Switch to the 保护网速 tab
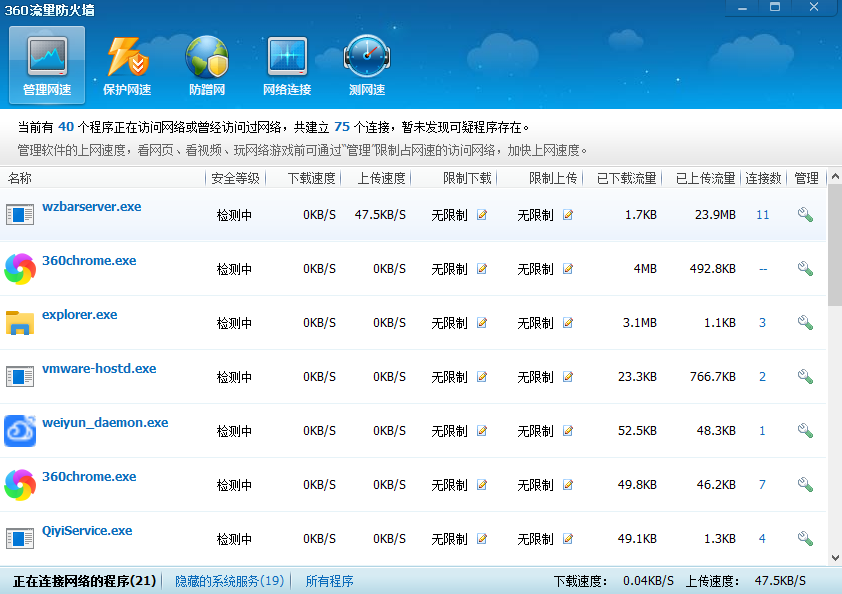 (x=127, y=65)
